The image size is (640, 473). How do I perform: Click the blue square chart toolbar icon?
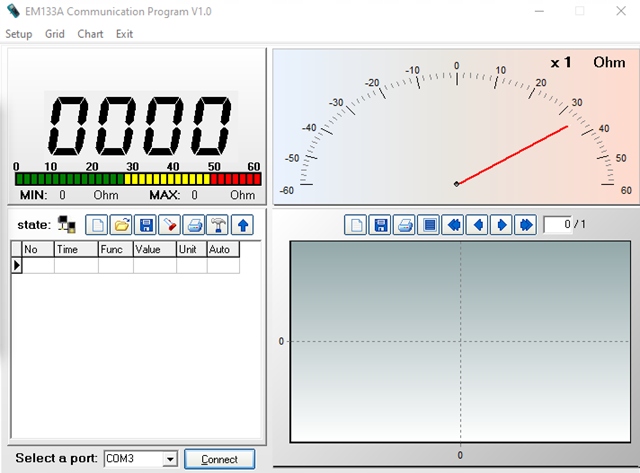coord(429,225)
